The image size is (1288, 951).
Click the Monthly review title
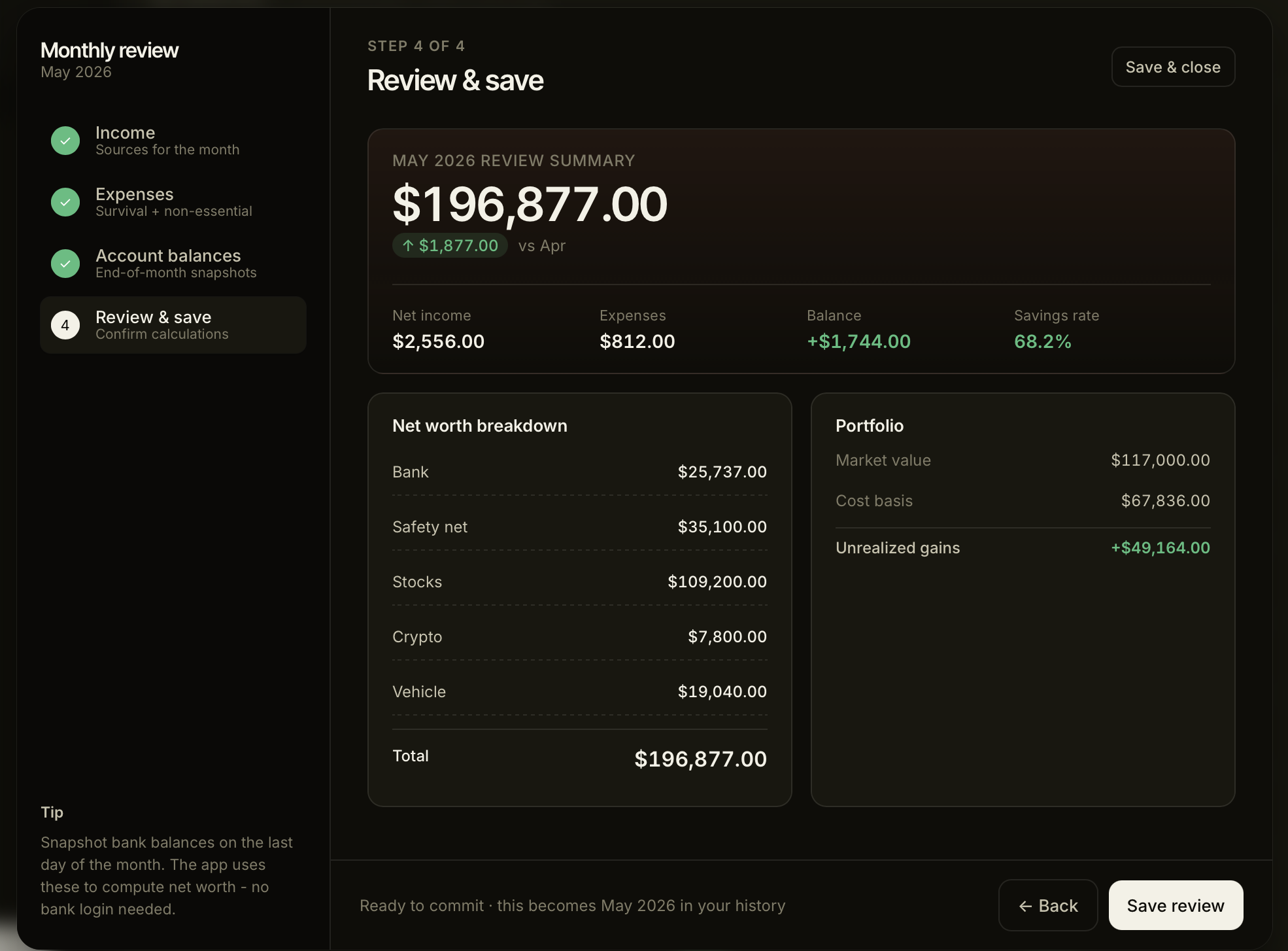[x=109, y=50]
